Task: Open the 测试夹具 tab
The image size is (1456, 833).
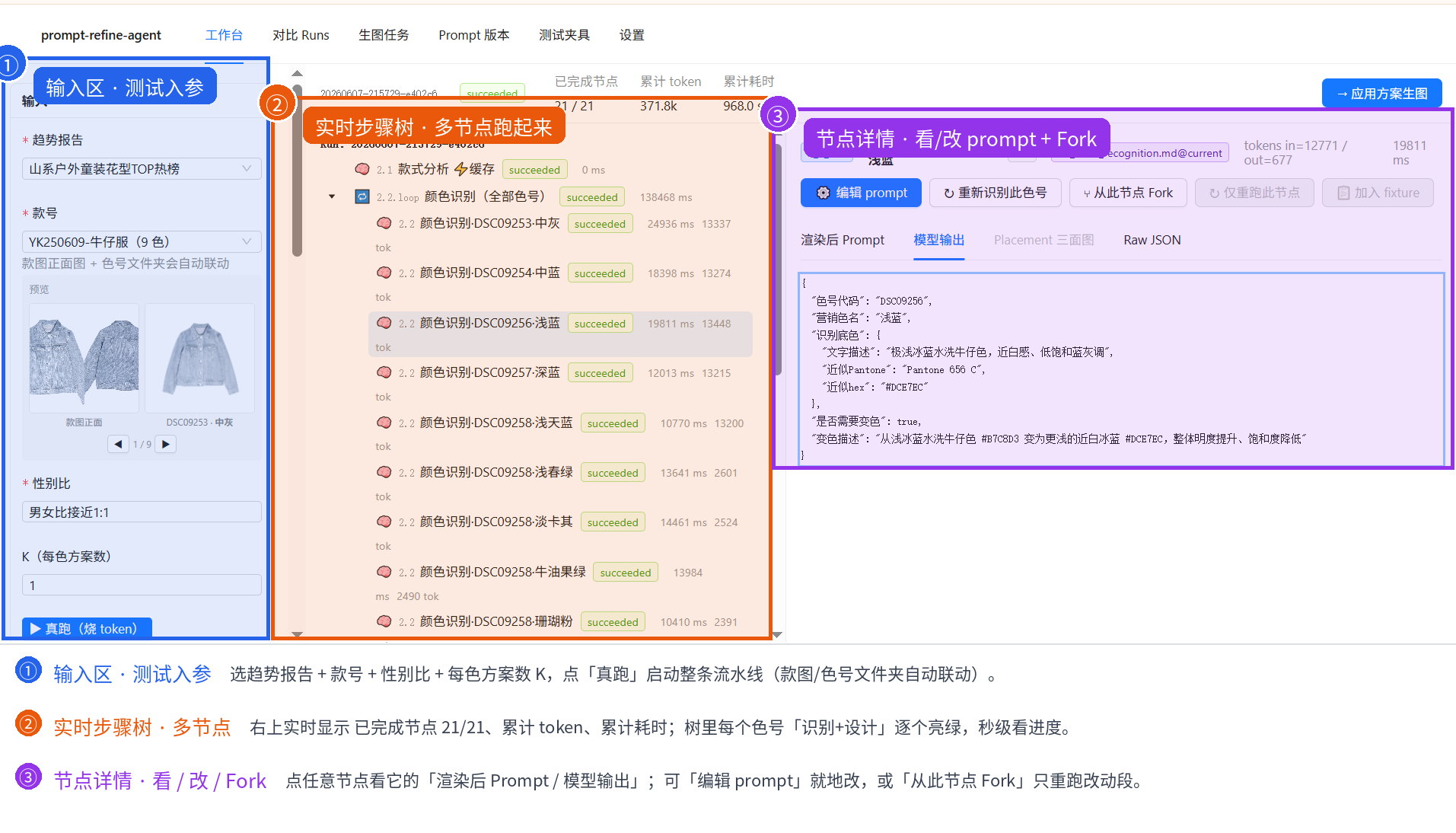Action: point(564,35)
